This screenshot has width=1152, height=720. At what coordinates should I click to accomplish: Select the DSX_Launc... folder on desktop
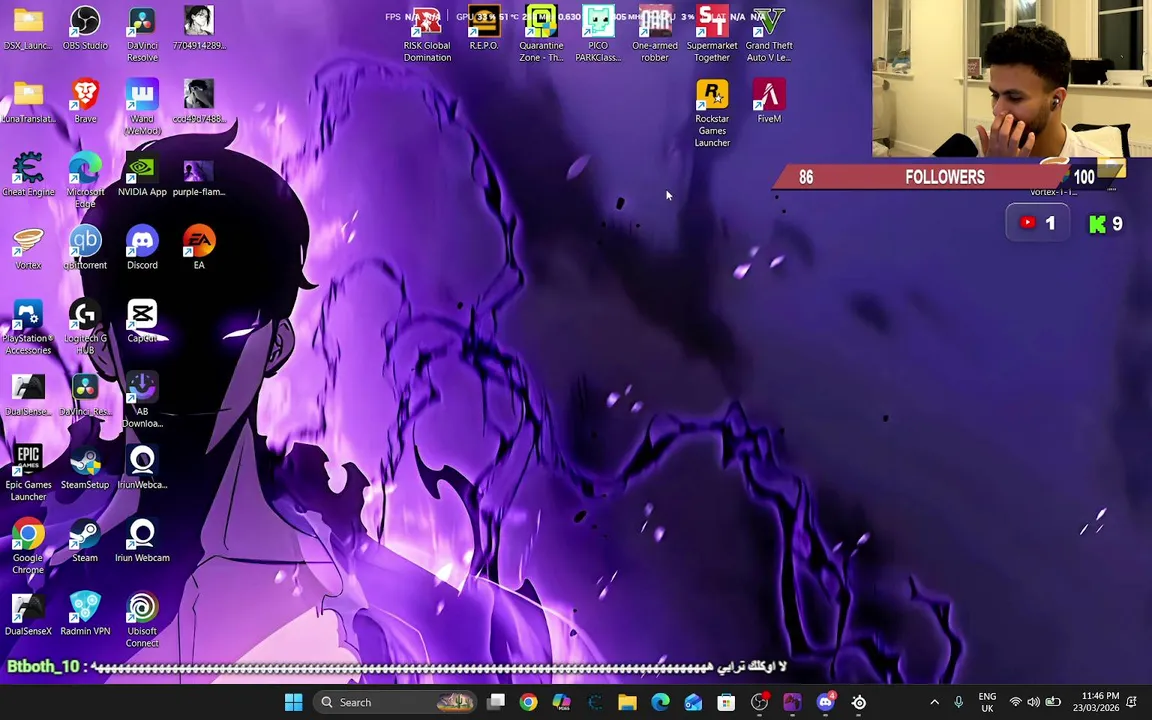[x=28, y=28]
